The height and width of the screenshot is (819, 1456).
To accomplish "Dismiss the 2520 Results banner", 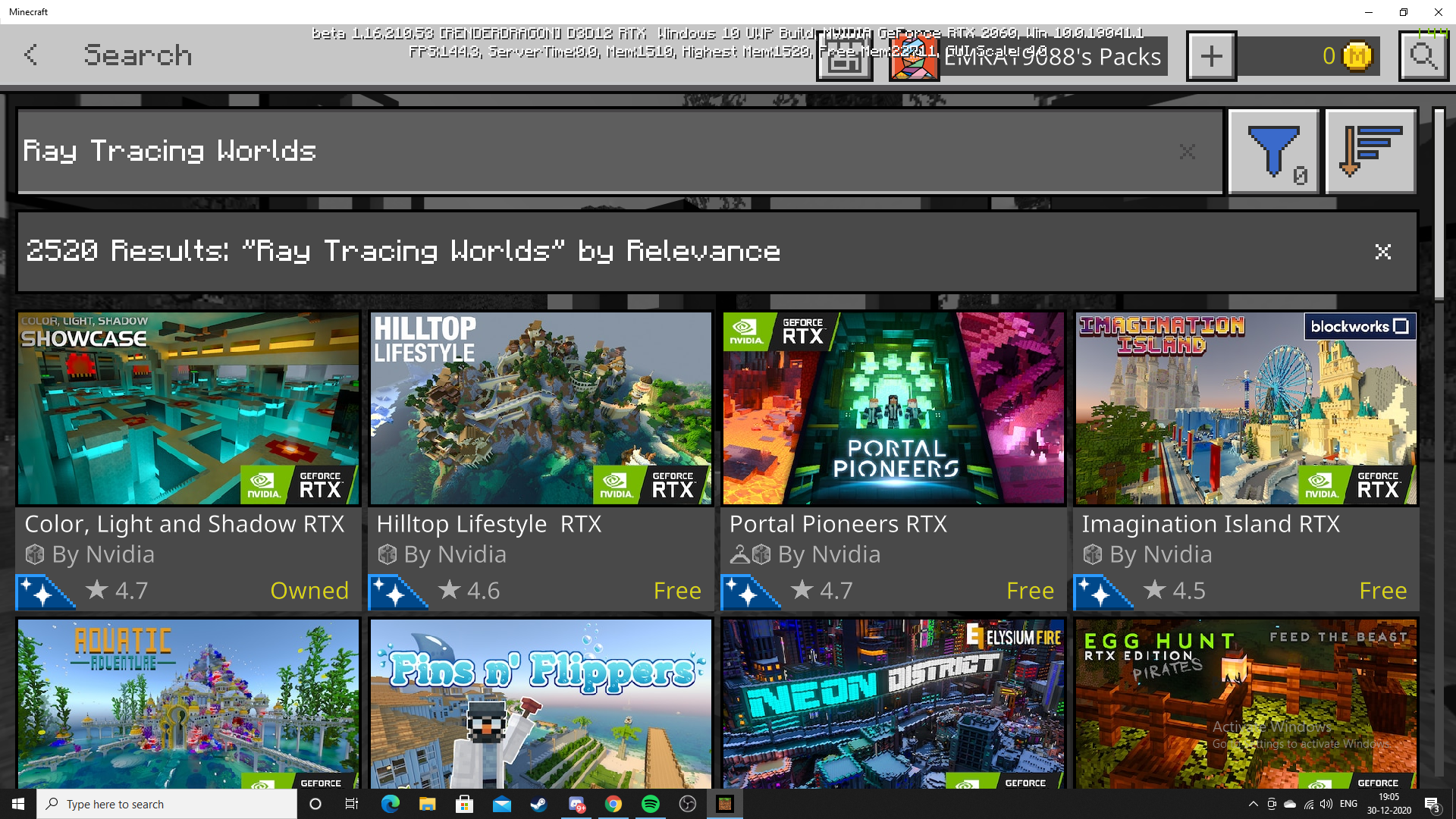I will [x=1382, y=252].
